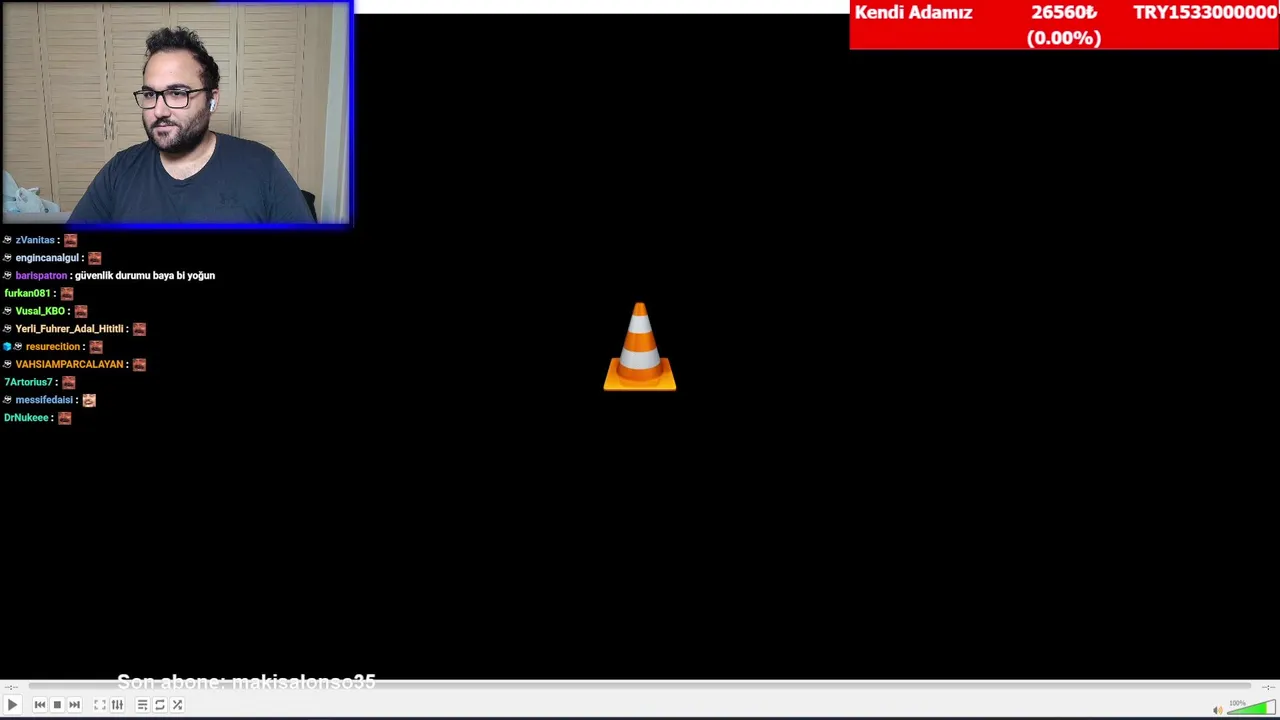This screenshot has height=720, width=1280.
Task: Skip to next media item
Action: tap(74, 705)
